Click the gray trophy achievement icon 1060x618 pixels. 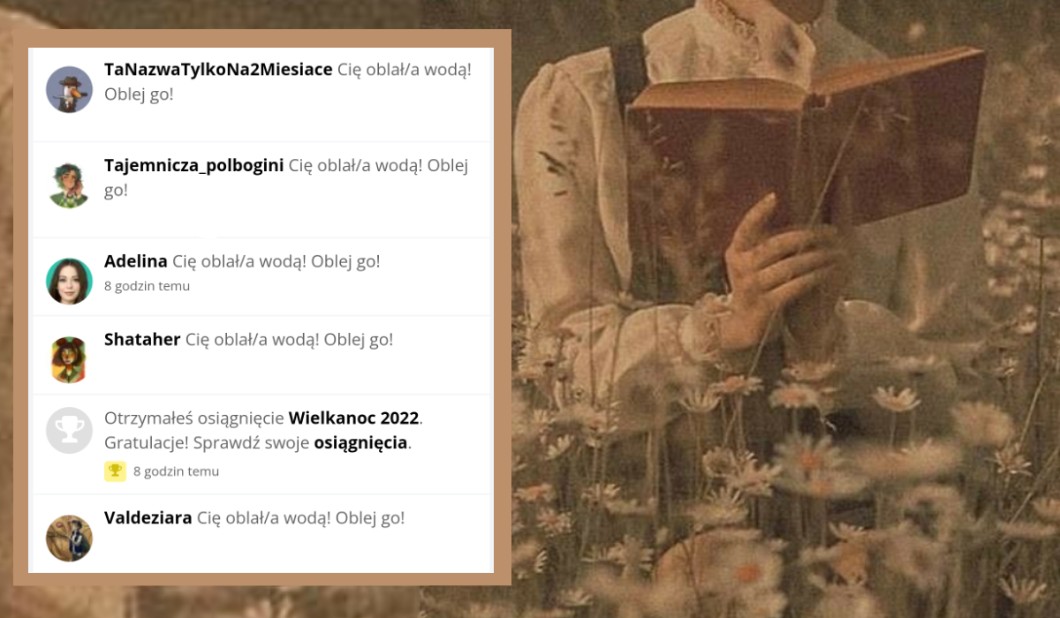69,430
